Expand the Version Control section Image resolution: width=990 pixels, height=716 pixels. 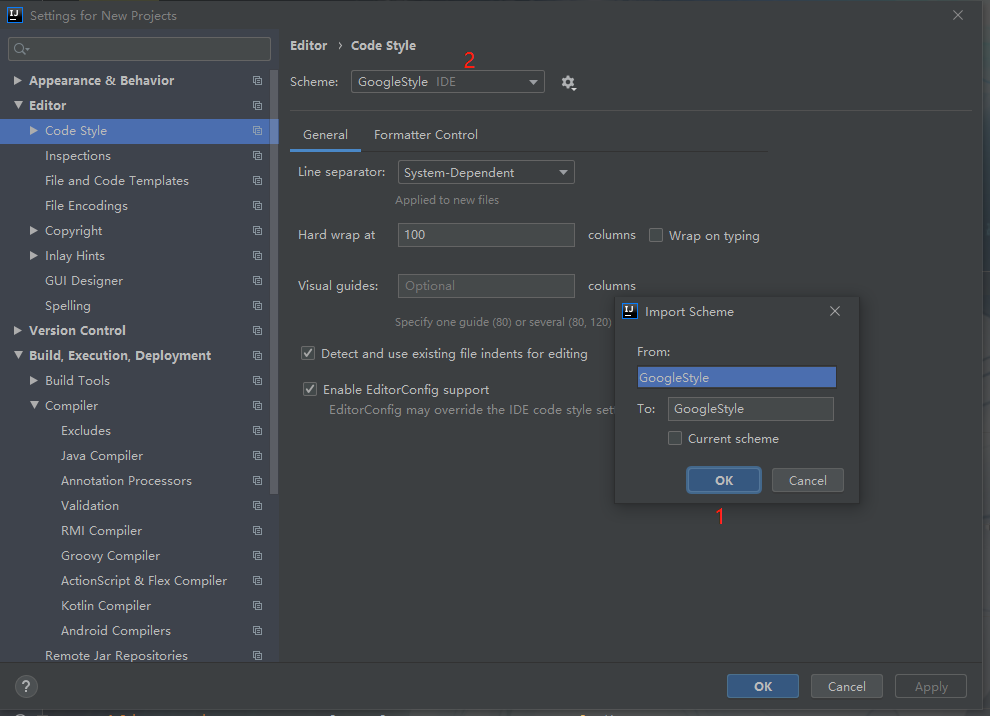[x=18, y=330]
